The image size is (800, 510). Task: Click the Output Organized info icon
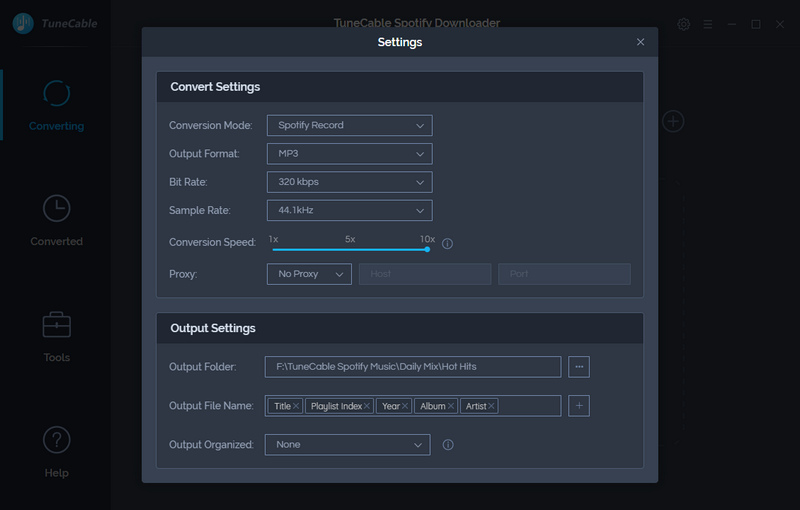pos(447,445)
